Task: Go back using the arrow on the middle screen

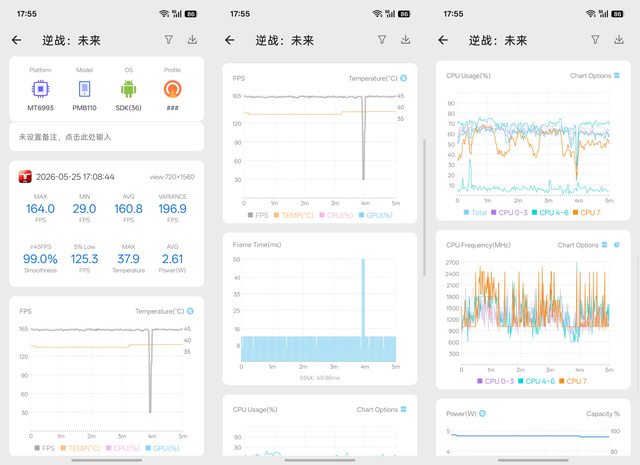Action: 230,40
